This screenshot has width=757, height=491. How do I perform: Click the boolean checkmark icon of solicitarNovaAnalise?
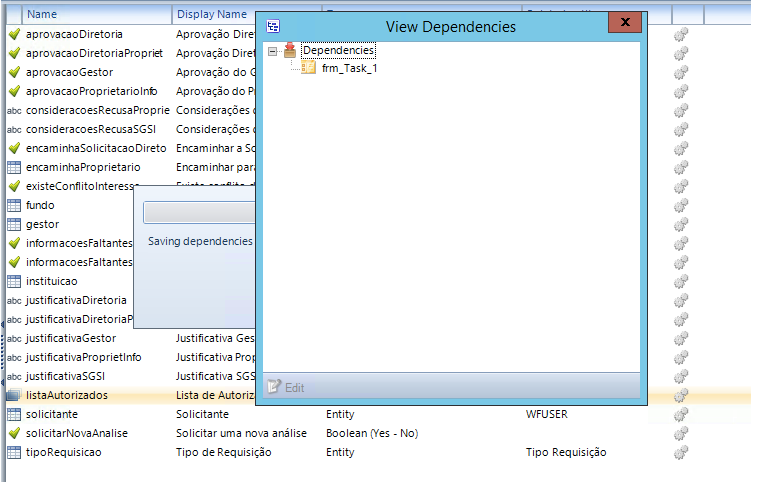[14, 433]
